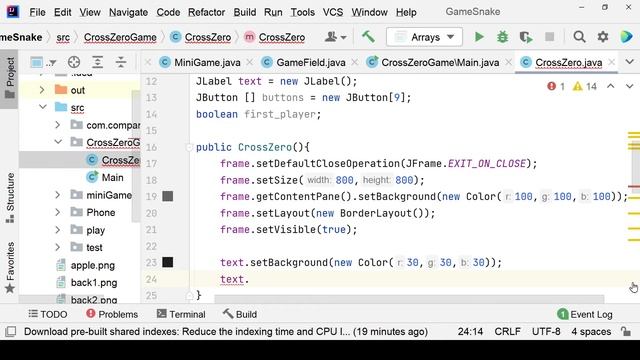Collapse the src folder
Screen dimensions: 640x360
pos(43,107)
